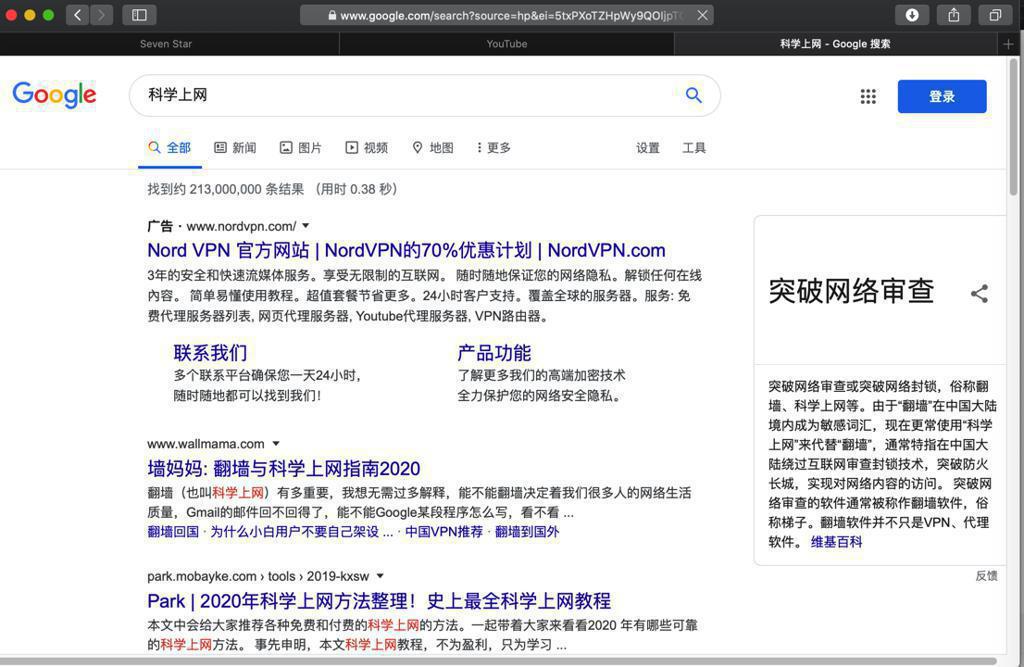Screen dimensions: 1024x667
Task: Expand the park.mobayke.com dropdown arrow
Action: [380, 576]
